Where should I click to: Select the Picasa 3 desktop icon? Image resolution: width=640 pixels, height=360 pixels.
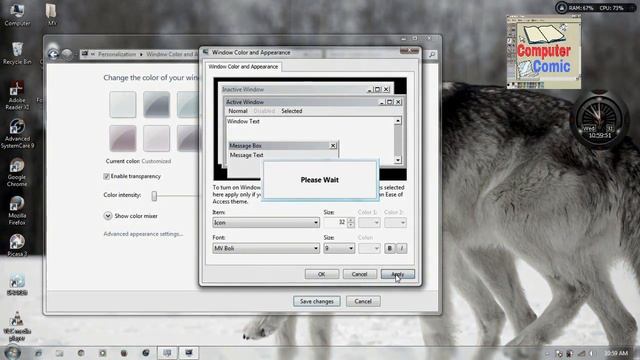pos(17,245)
